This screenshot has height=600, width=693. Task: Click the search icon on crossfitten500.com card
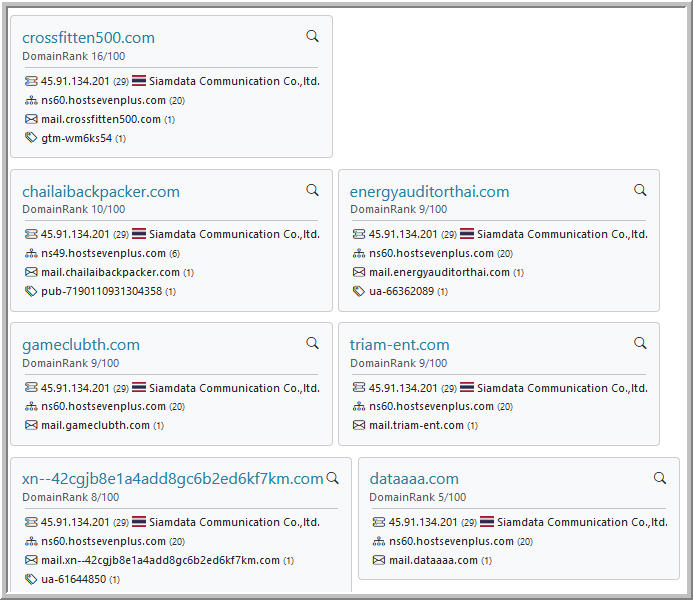(x=312, y=36)
